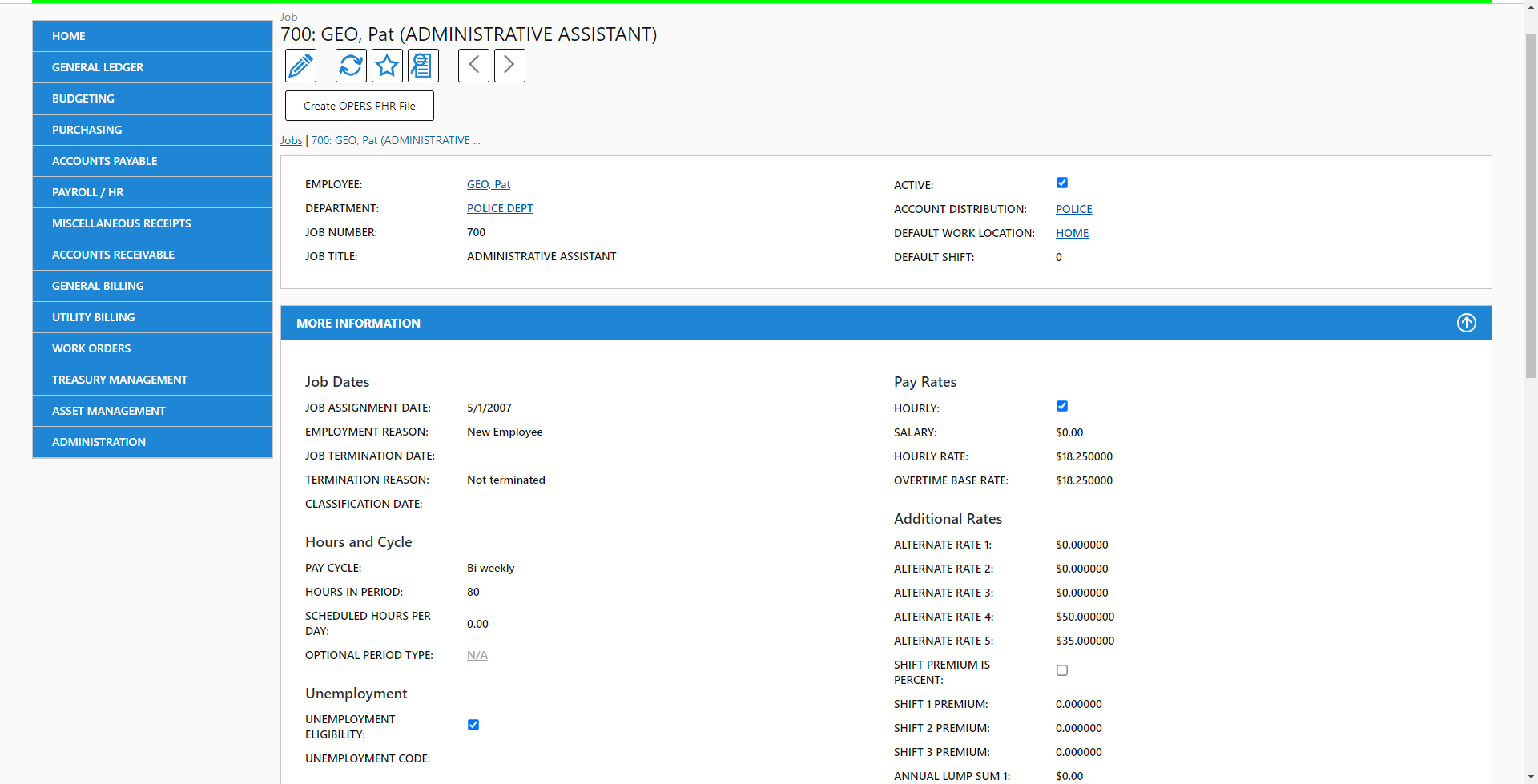Open the Asset Management menu
The height and width of the screenshot is (784, 1538).
tap(152, 411)
